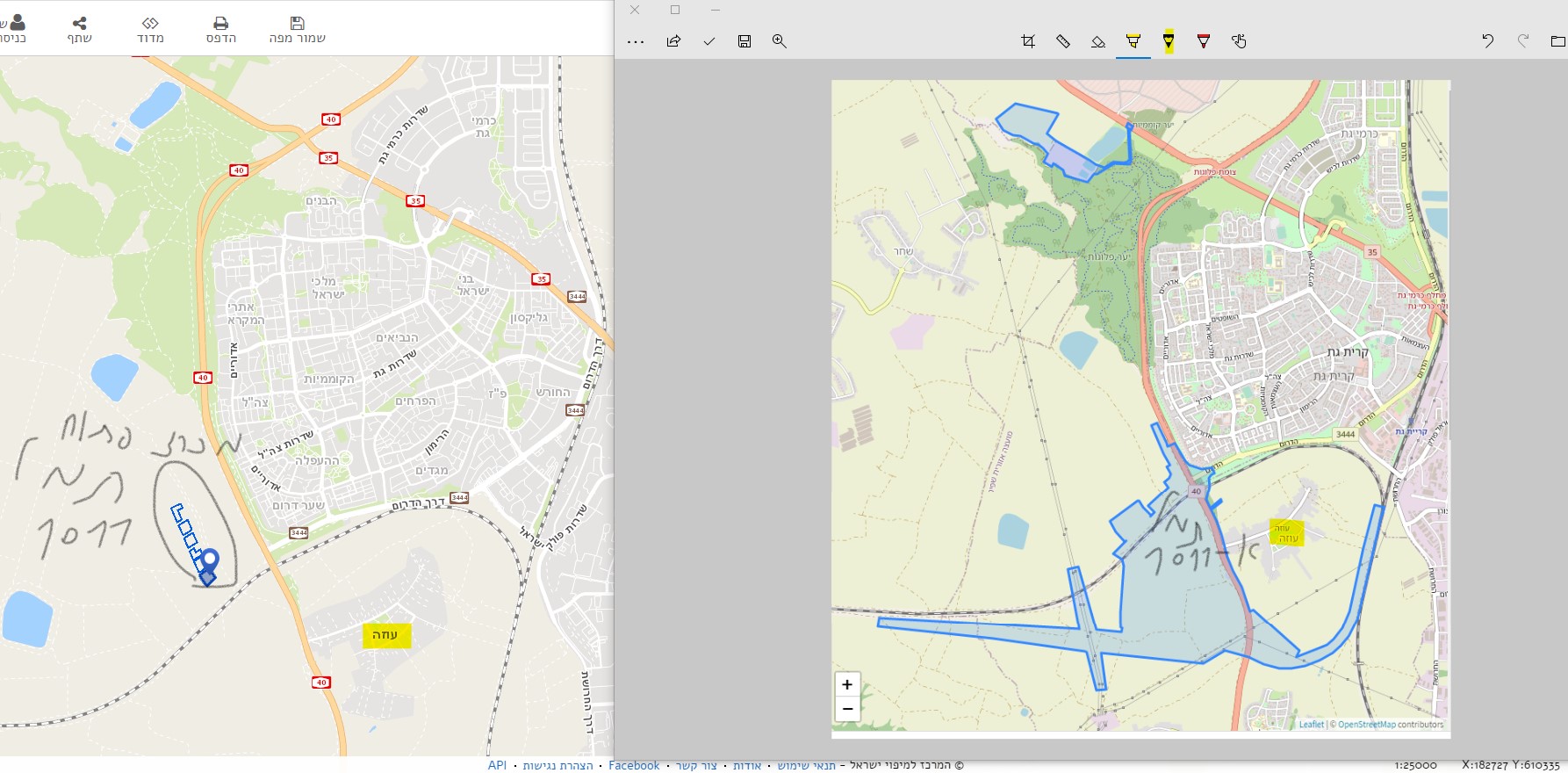Screen dimensions: 1568x773
Task: Click the 1:25000 map scale value
Action: point(1415,765)
